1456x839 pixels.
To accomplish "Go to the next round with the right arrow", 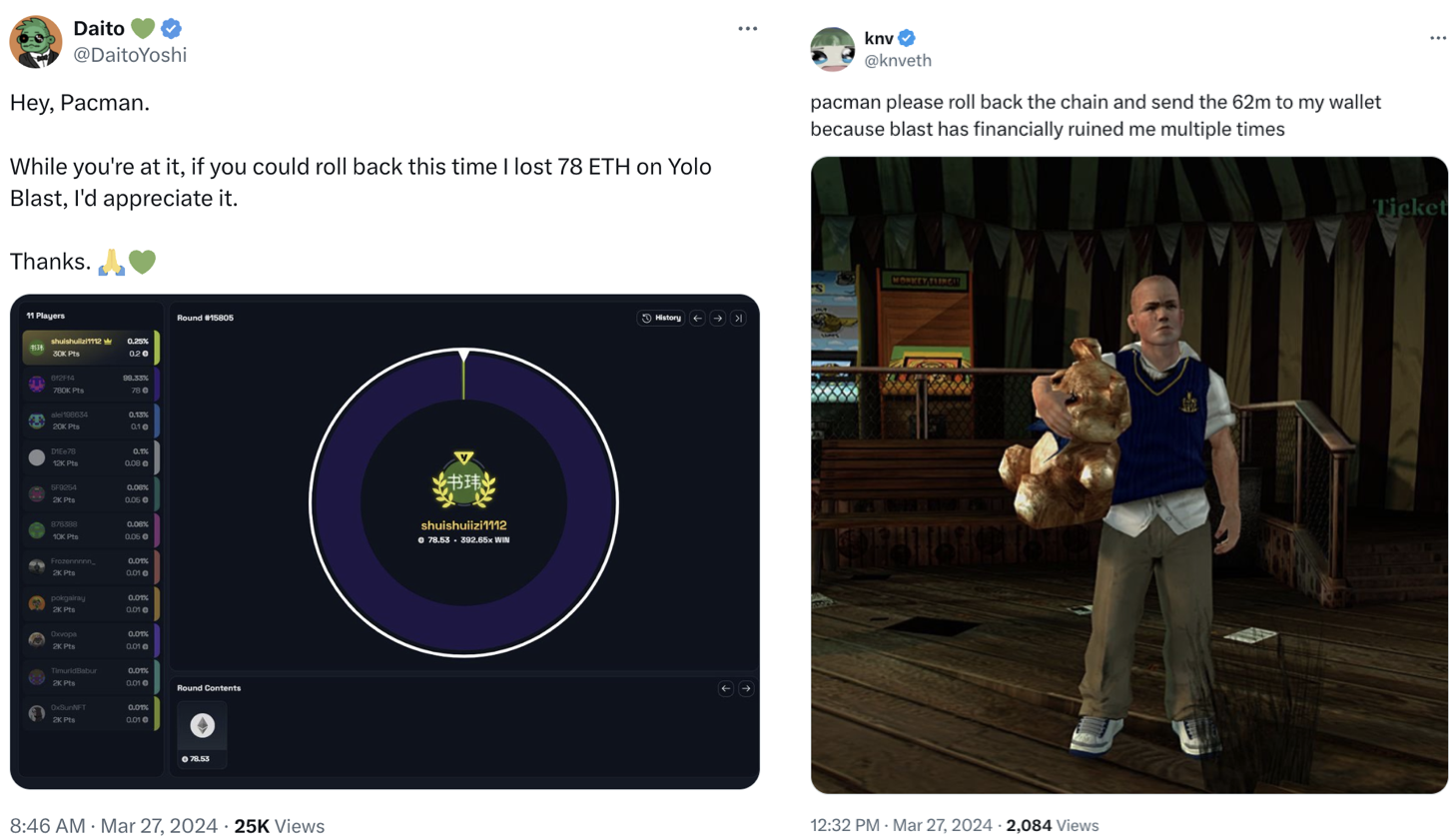I will [718, 318].
